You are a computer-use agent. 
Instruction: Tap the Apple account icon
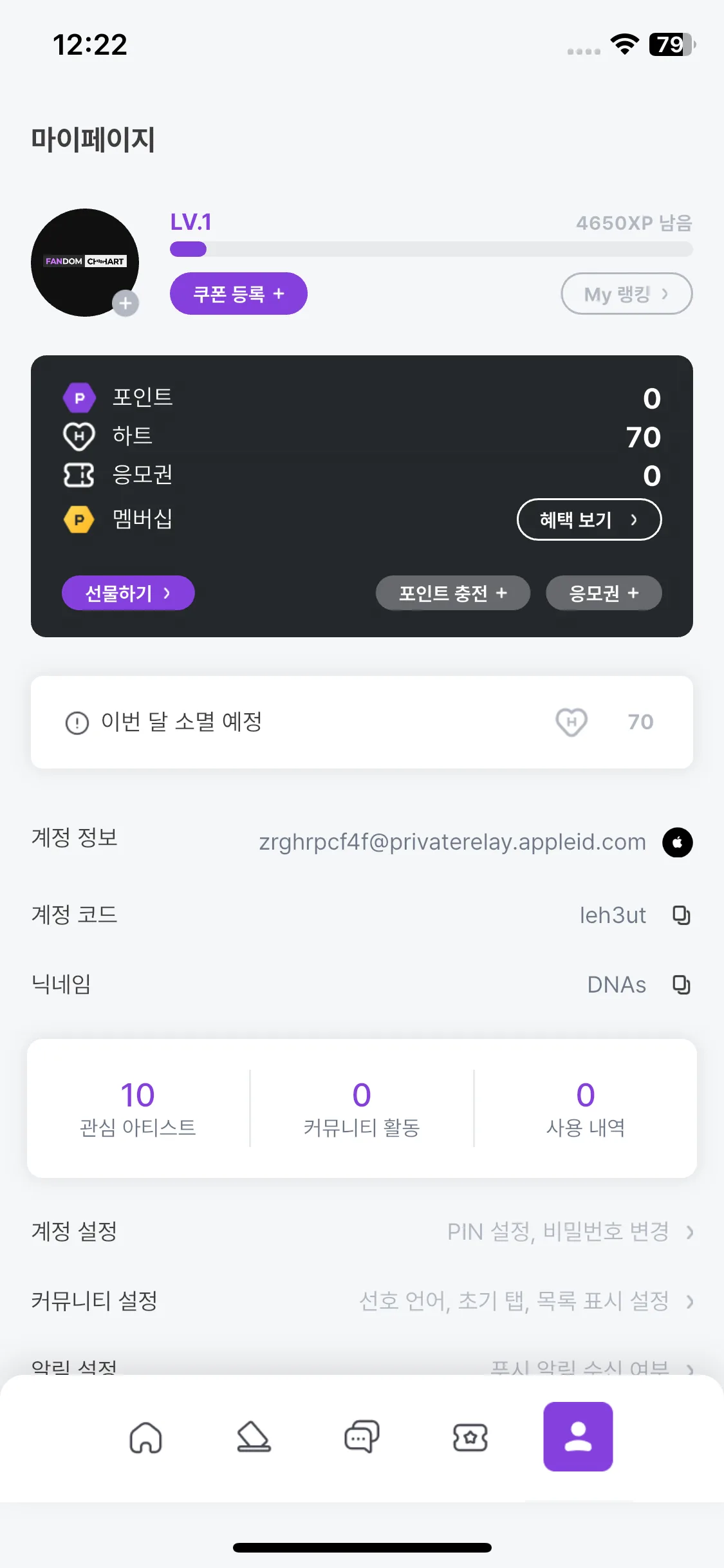678,842
